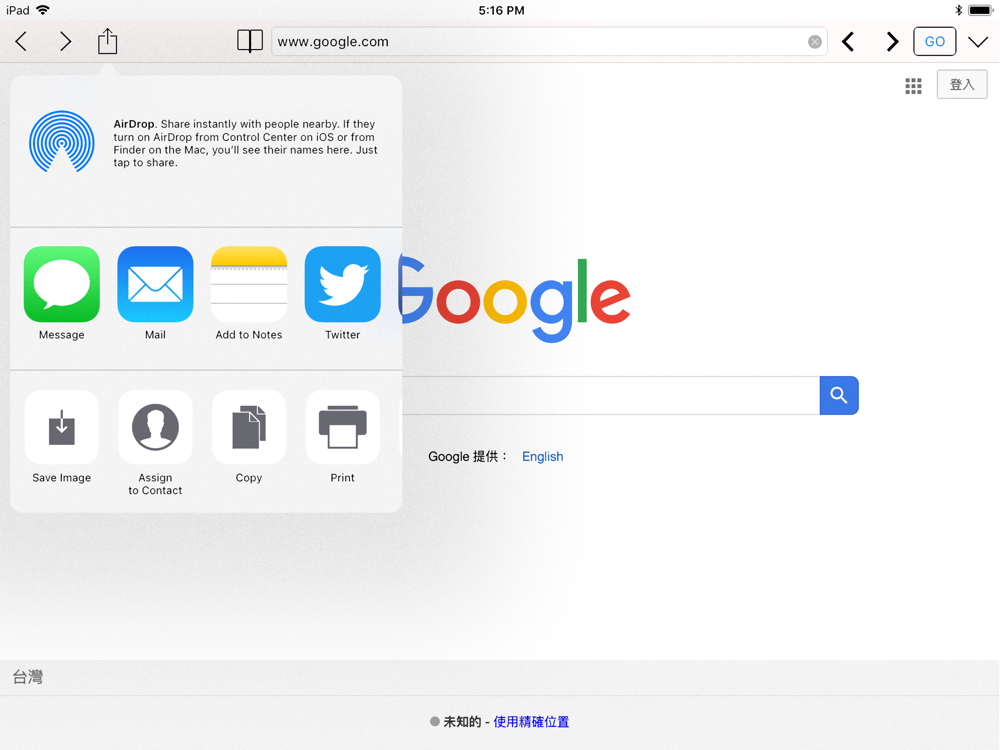Tap the 未知的 location text
The height and width of the screenshot is (750, 1000).
[462, 721]
